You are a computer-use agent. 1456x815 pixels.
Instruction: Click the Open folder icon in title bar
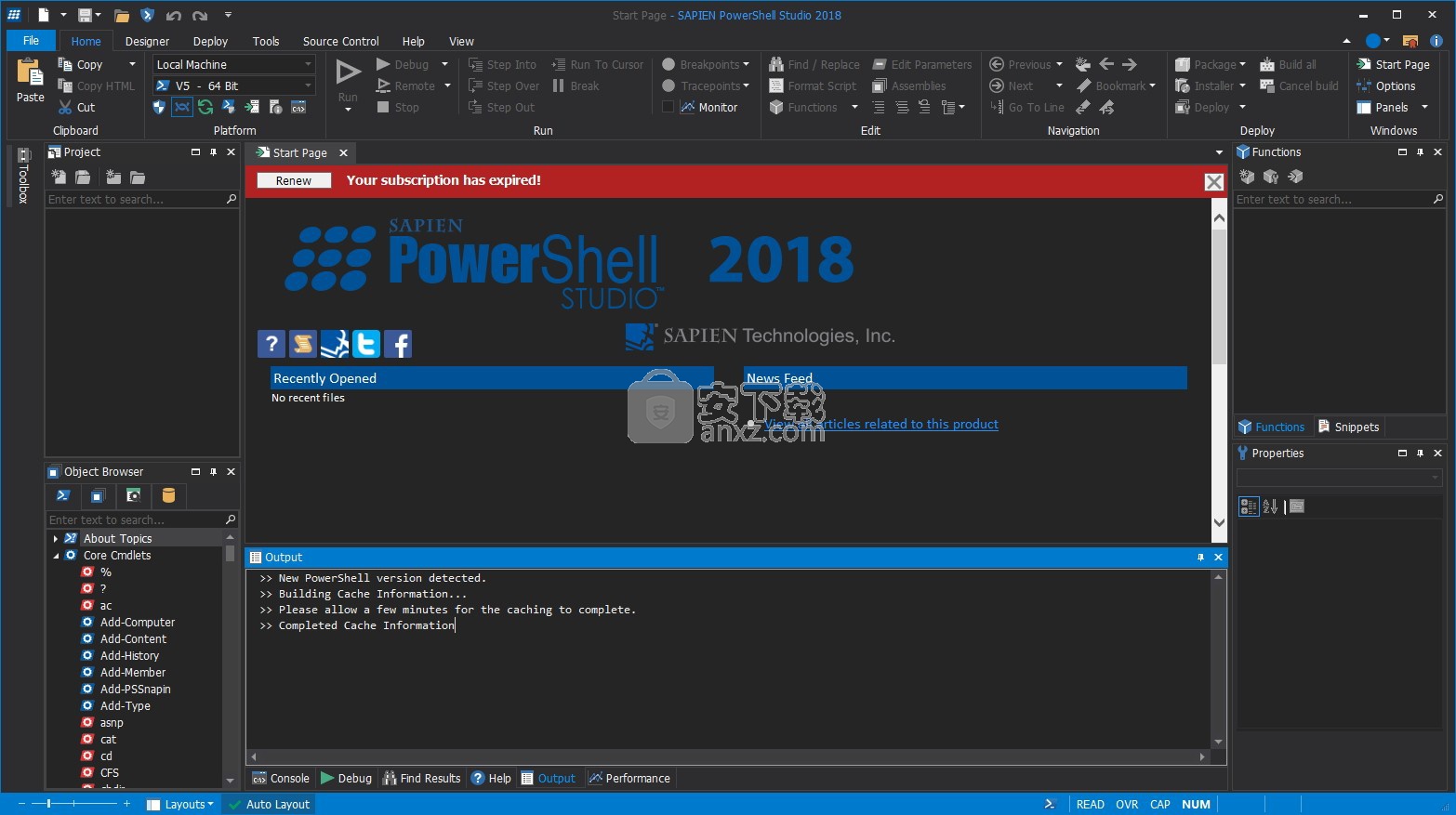(x=122, y=15)
